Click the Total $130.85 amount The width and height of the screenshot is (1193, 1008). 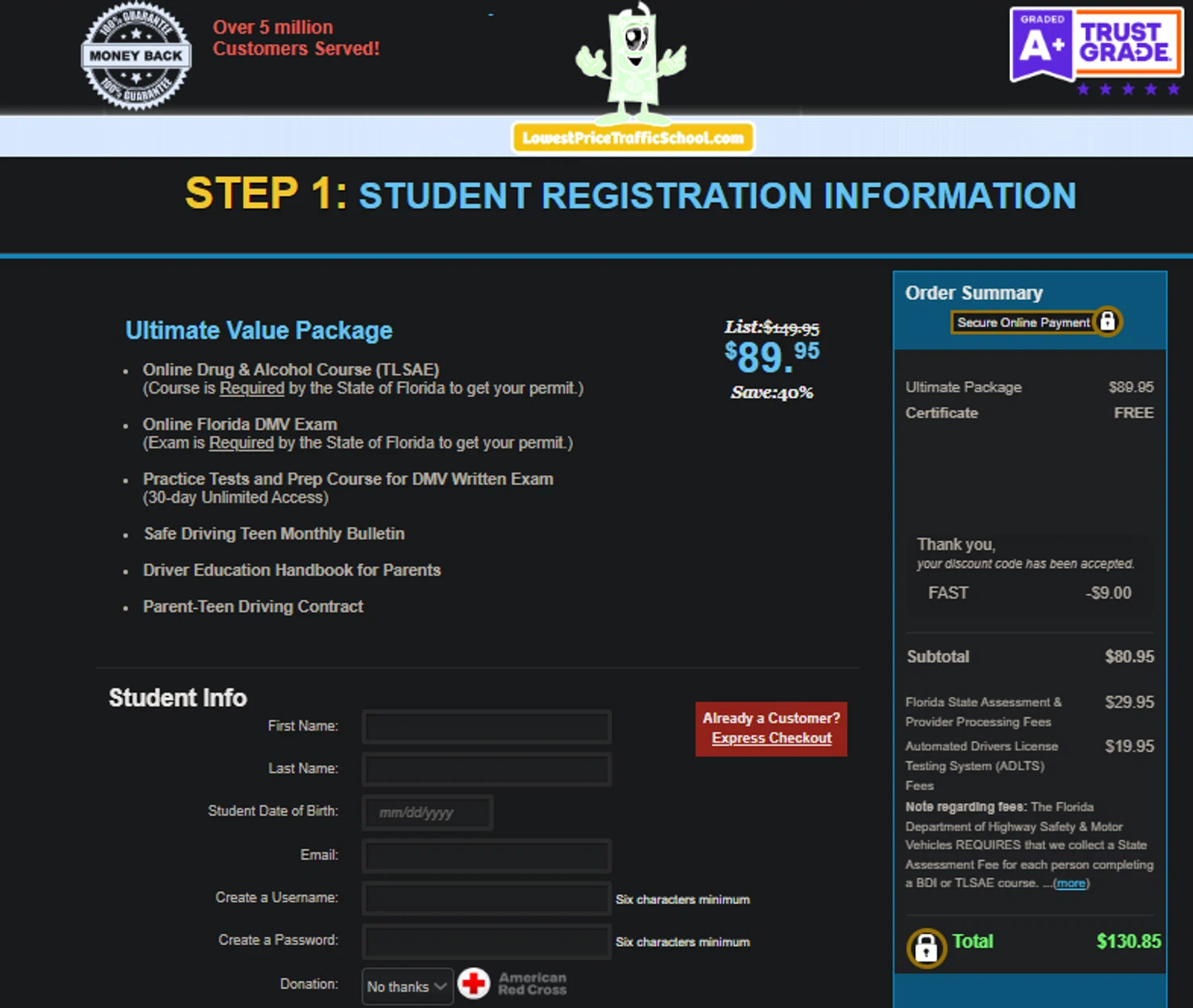[1129, 941]
